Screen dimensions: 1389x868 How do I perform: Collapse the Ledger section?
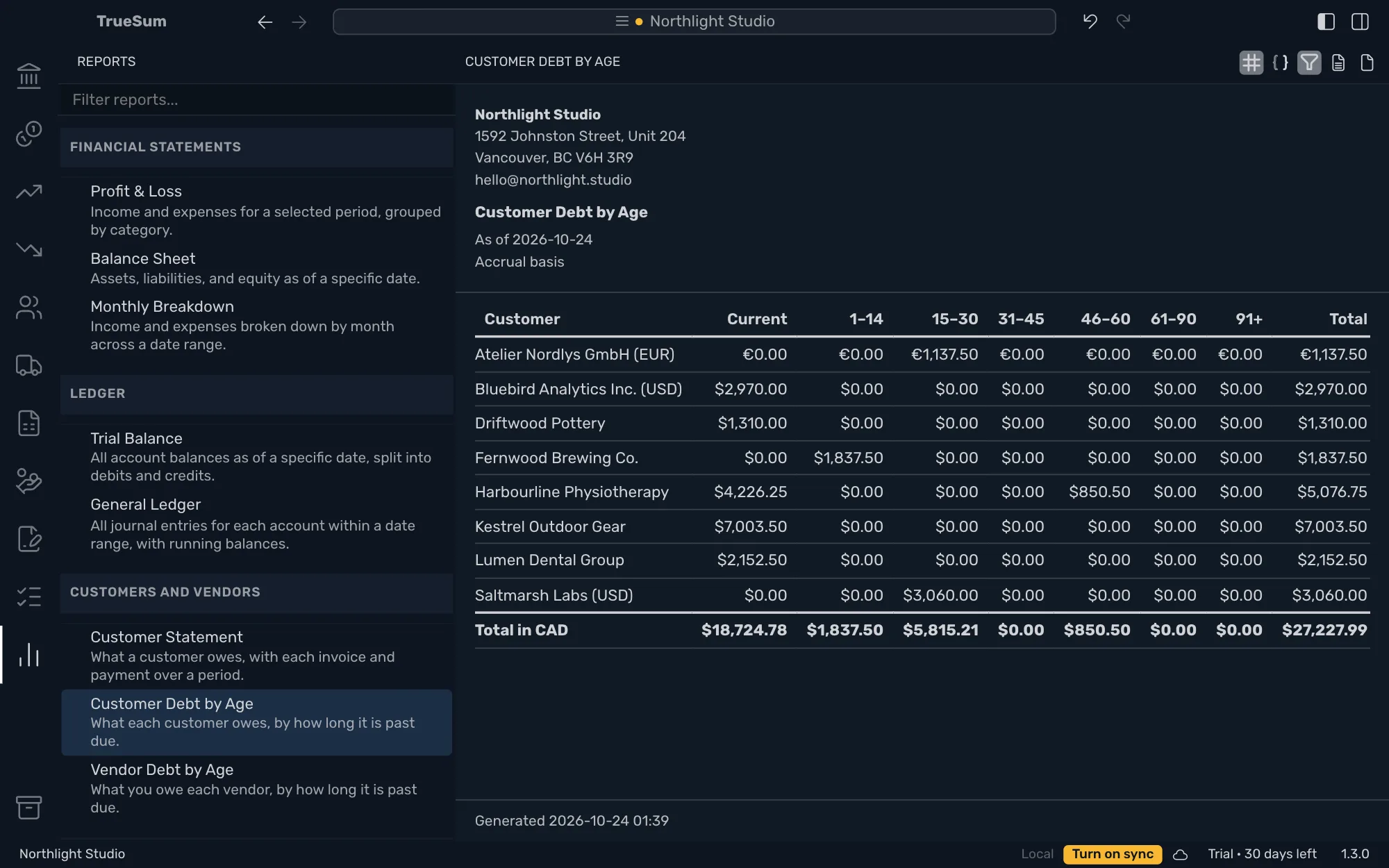click(256, 394)
